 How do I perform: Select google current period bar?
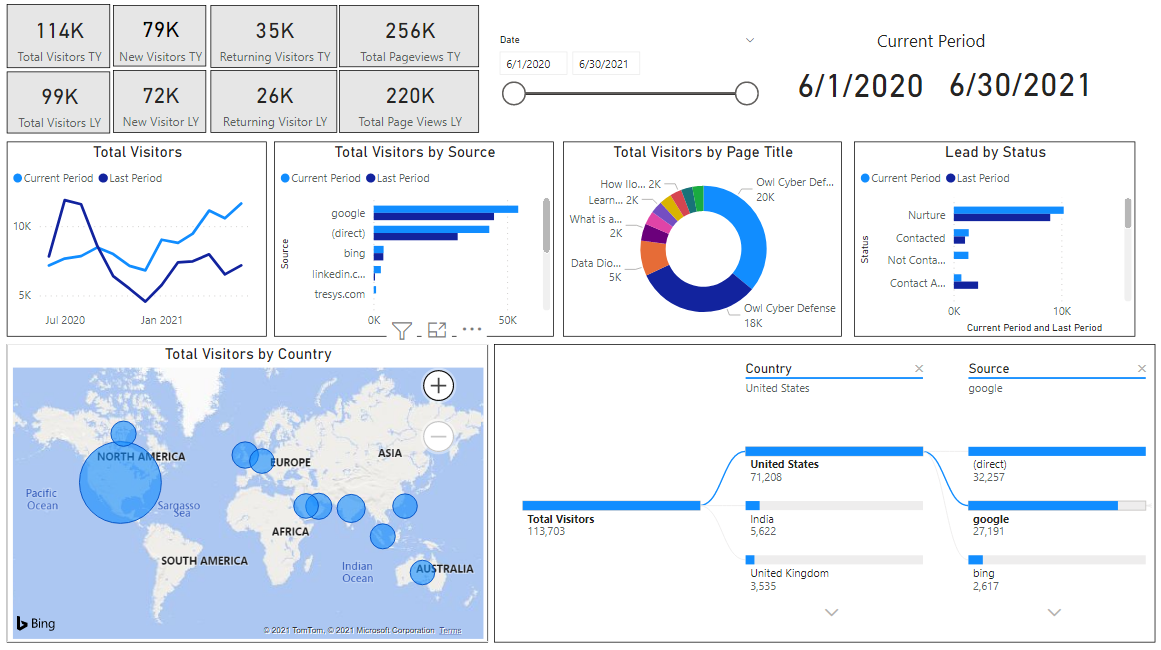point(446,210)
